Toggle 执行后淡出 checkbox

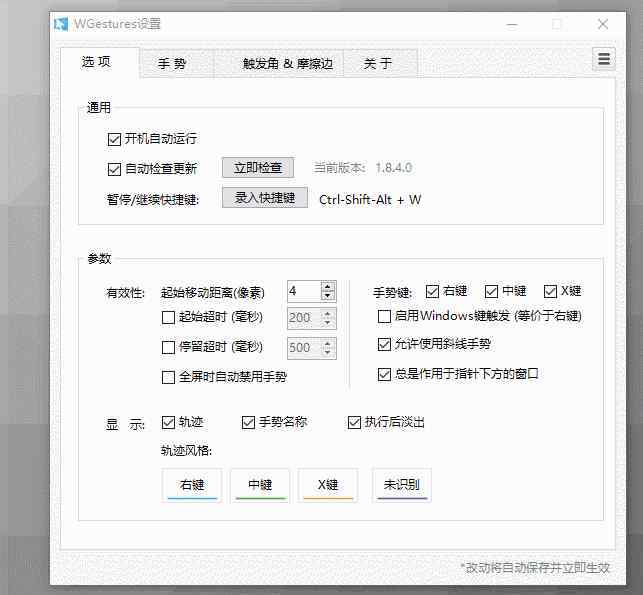click(x=354, y=422)
